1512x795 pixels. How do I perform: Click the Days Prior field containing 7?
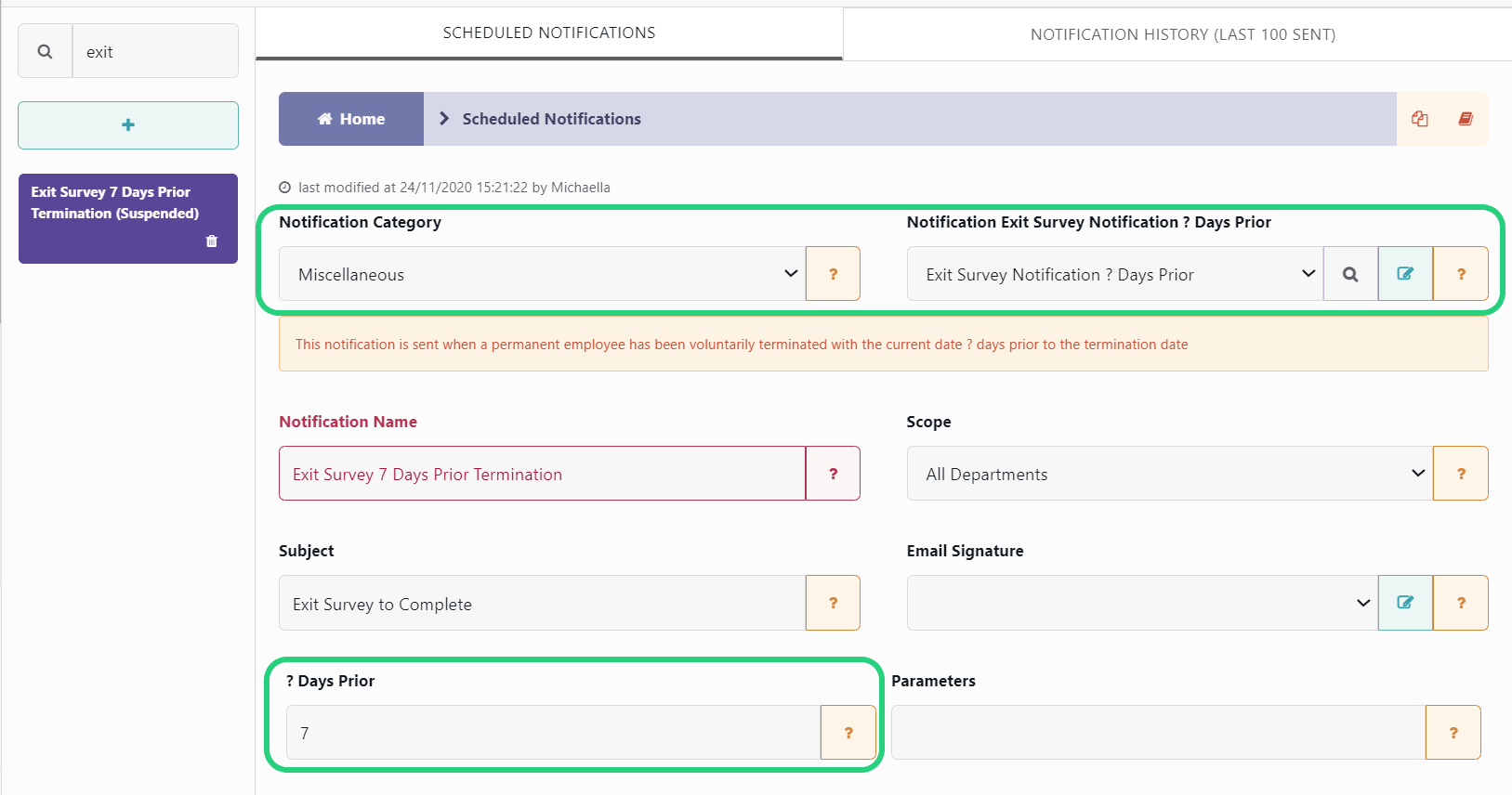554,733
